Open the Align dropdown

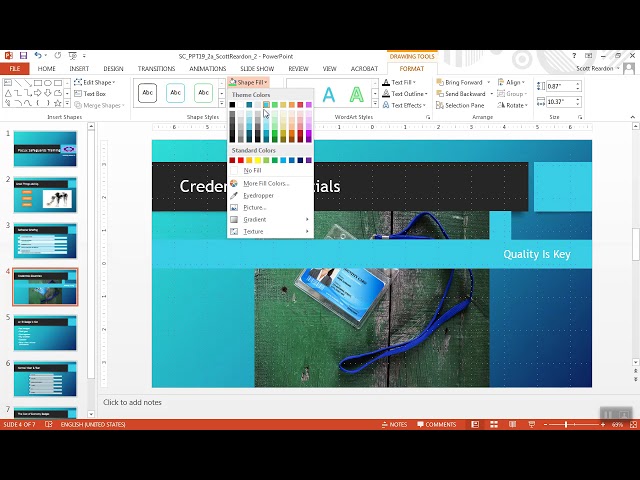pos(511,82)
